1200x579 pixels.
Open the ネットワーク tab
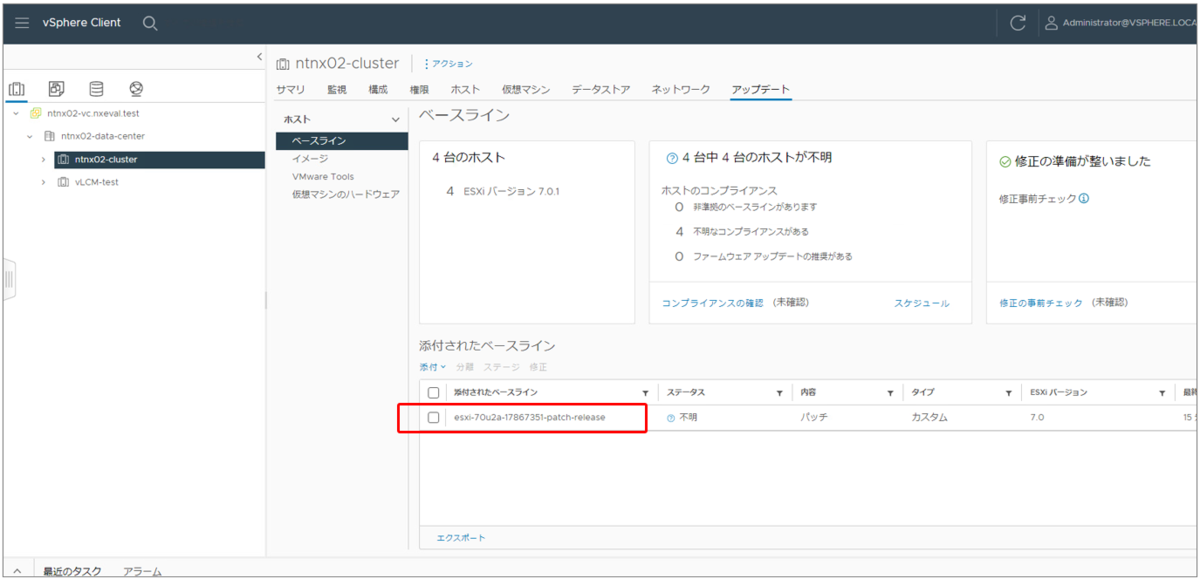point(681,89)
